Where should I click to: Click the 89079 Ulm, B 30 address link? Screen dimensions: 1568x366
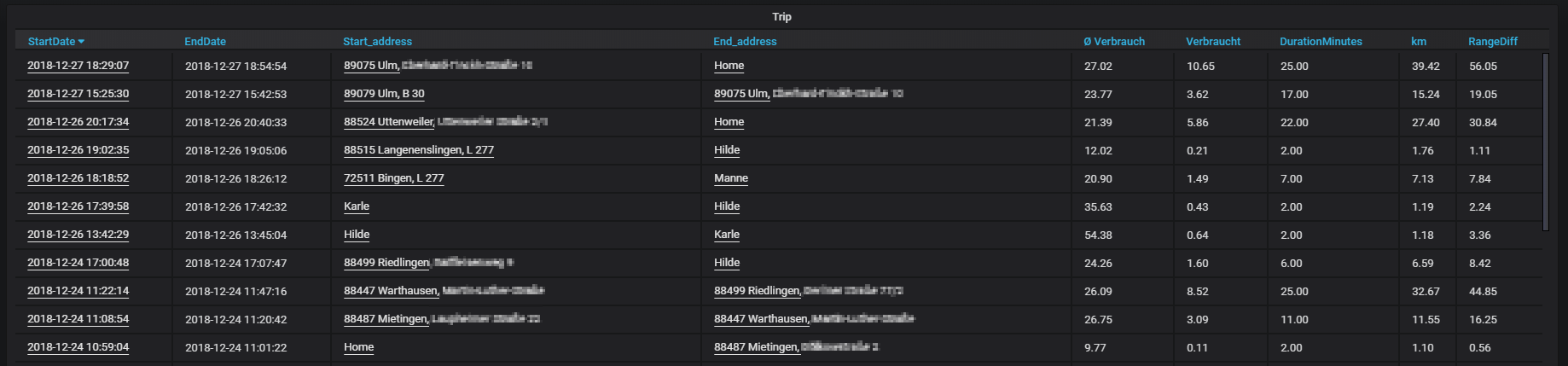[384, 94]
